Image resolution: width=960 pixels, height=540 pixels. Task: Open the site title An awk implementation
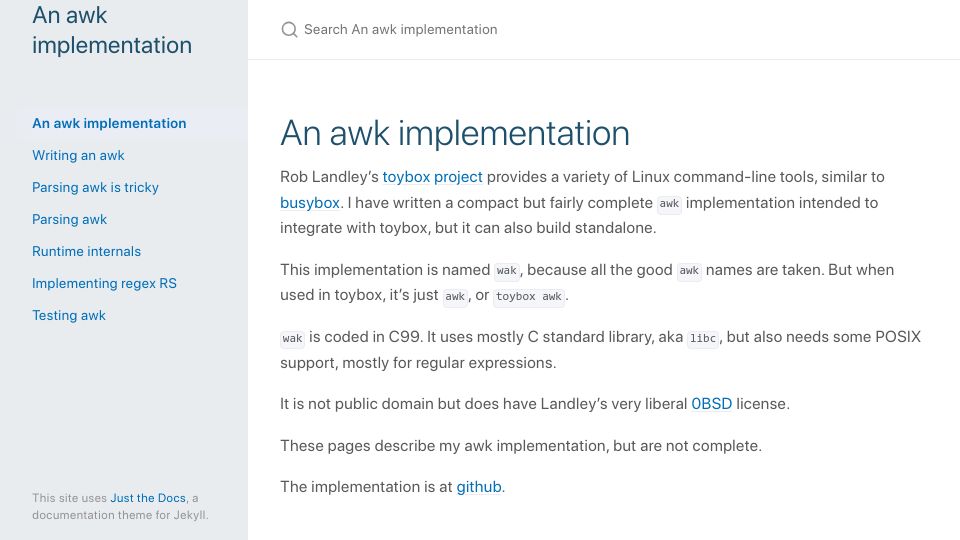click(x=112, y=30)
